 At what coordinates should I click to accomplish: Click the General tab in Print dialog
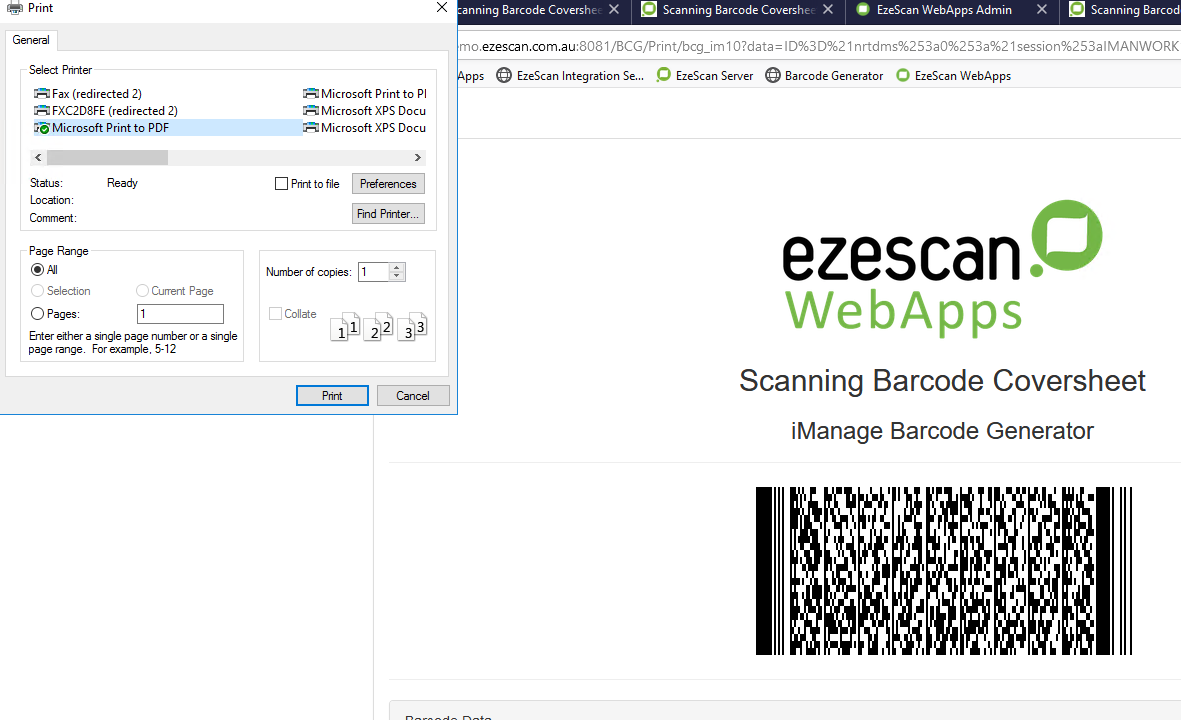click(31, 40)
